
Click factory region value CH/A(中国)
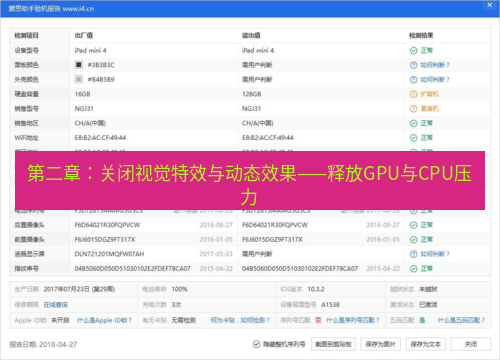click(90, 123)
